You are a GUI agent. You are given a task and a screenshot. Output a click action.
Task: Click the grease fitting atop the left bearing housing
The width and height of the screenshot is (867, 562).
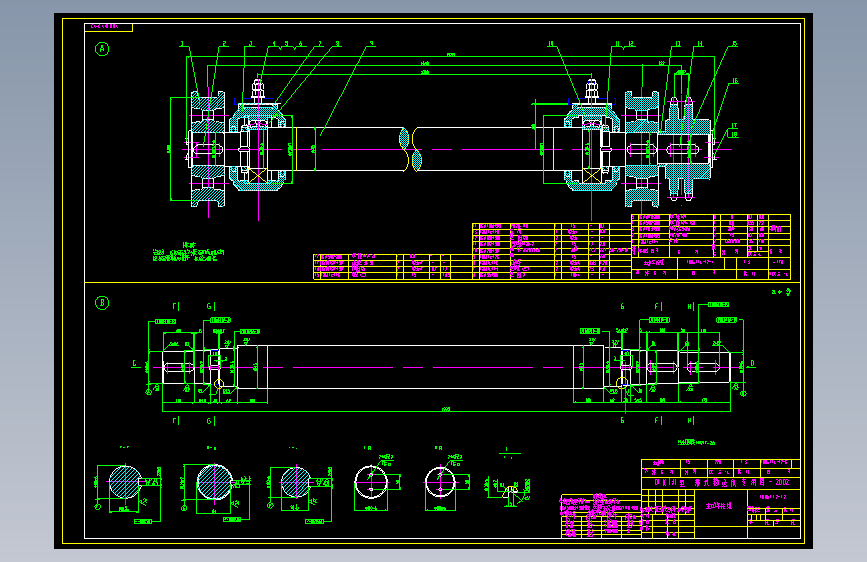tap(258, 90)
